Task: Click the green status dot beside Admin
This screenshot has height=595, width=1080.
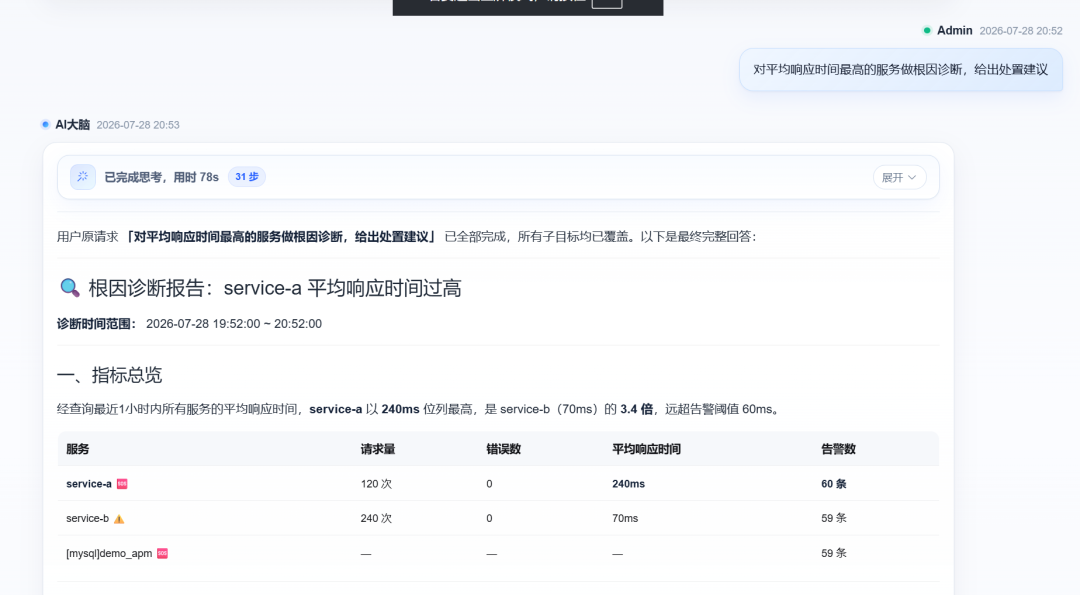Action: (x=927, y=30)
